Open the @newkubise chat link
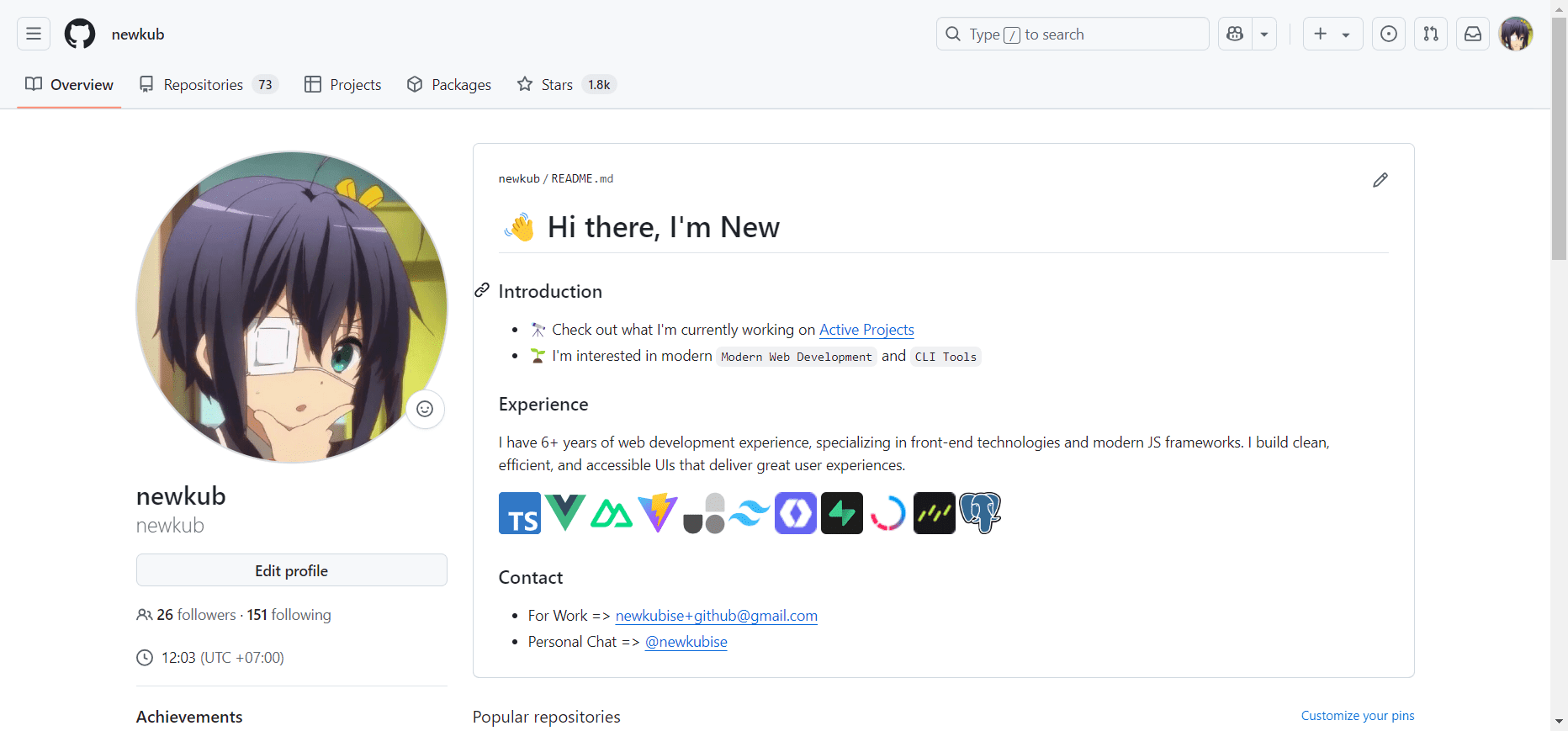Viewport: 1568px width, 731px height. [x=686, y=642]
